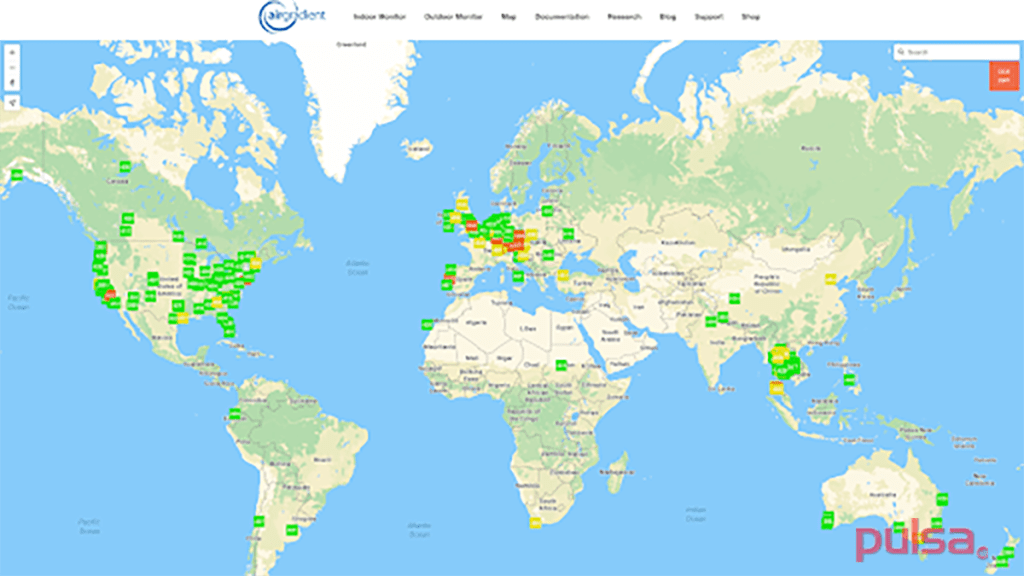The height and width of the screenshot is (576, 1024).
Task: Open the Research page
Action: [623, 16]
